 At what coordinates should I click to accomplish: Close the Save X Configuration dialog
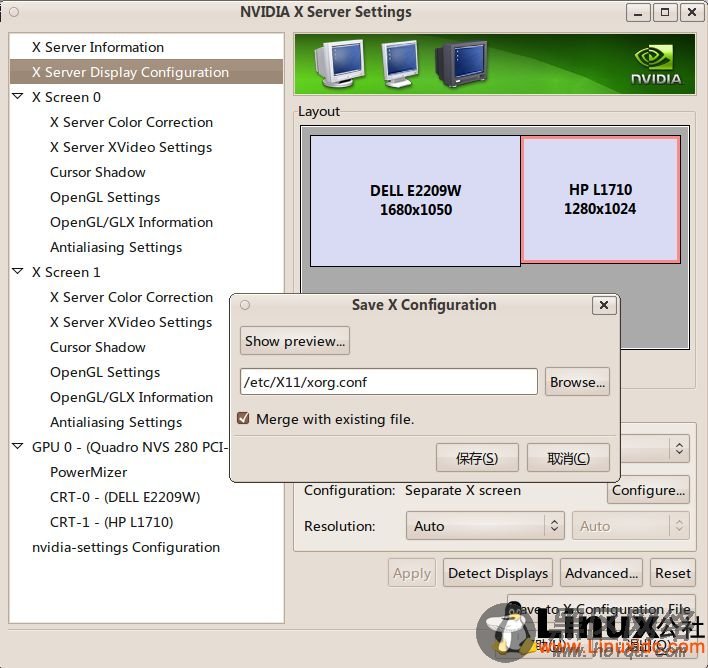click(x=604, y=305)
